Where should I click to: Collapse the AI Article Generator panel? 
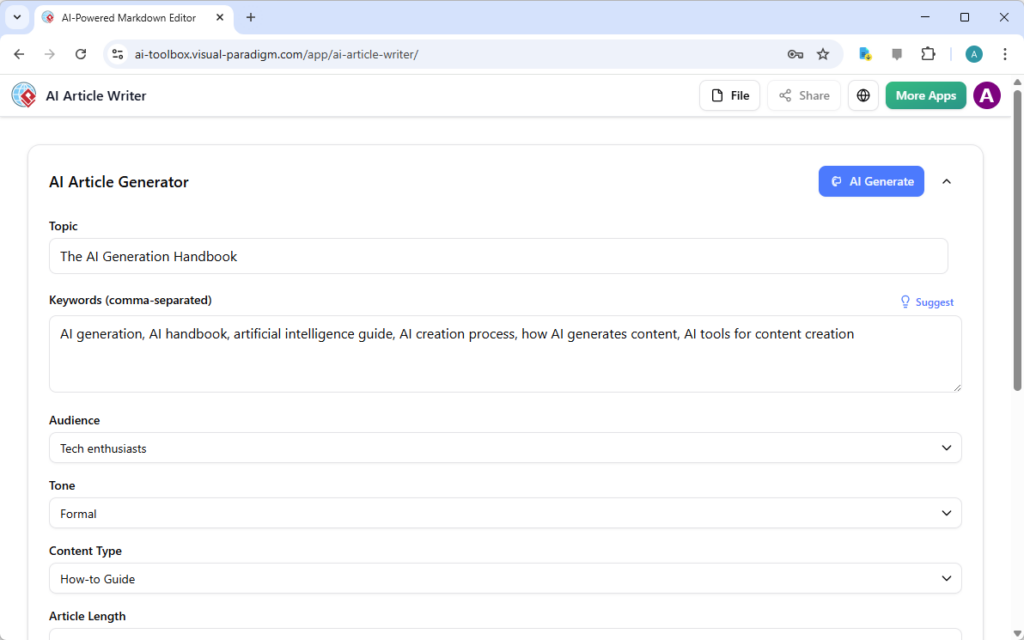click(x=946, y=181)
